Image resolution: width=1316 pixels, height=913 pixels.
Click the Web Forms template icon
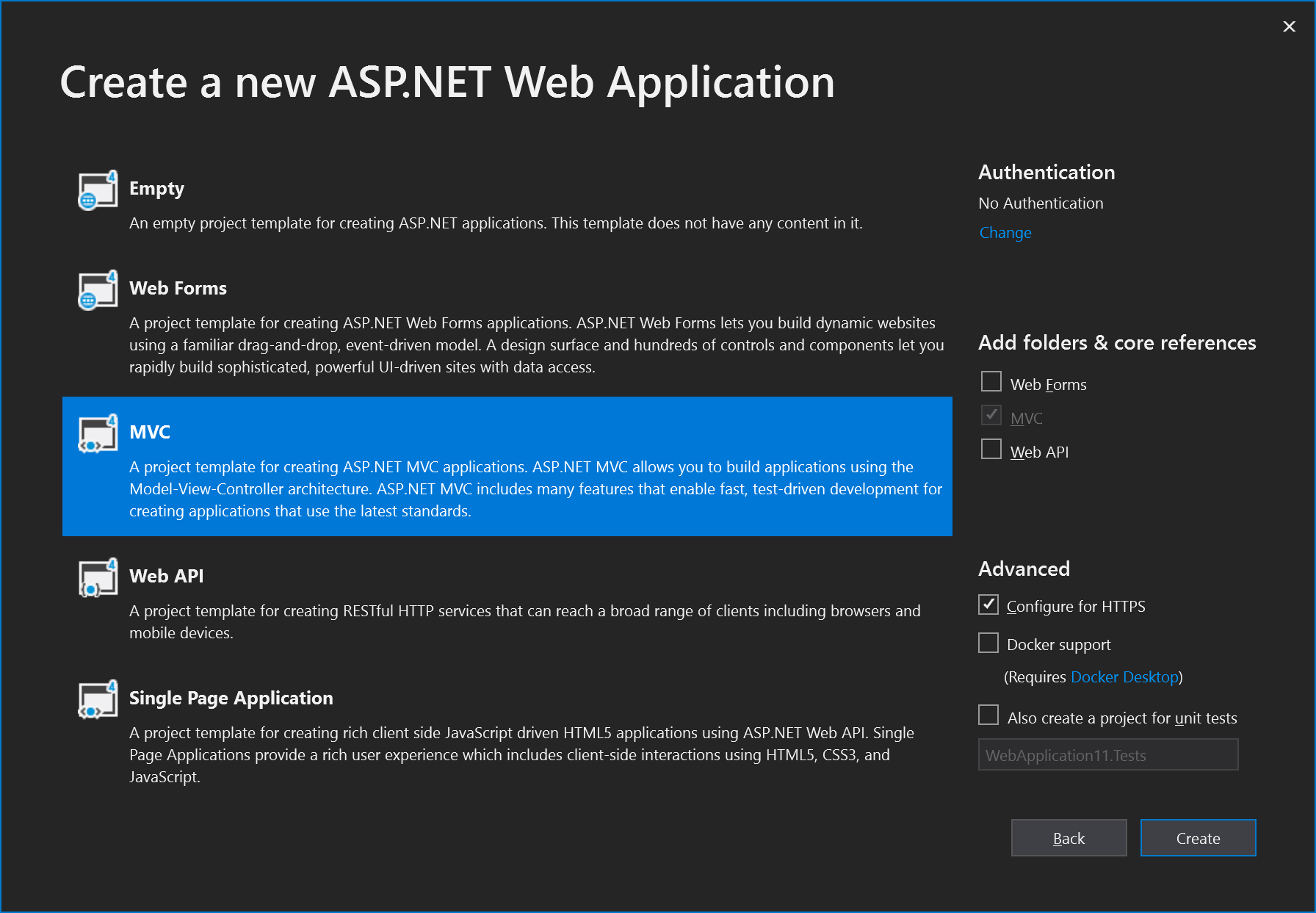click(x=98, y=290)
